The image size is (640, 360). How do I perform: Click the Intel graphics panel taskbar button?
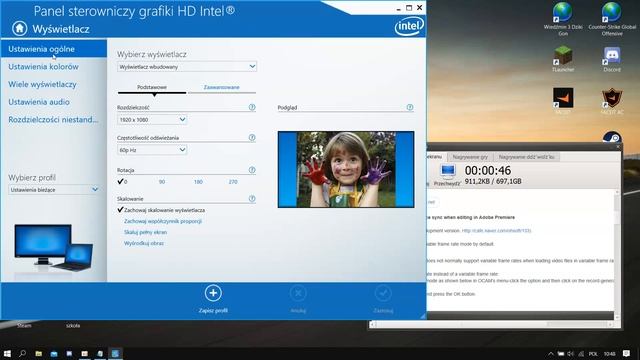(x=116, y=353)
